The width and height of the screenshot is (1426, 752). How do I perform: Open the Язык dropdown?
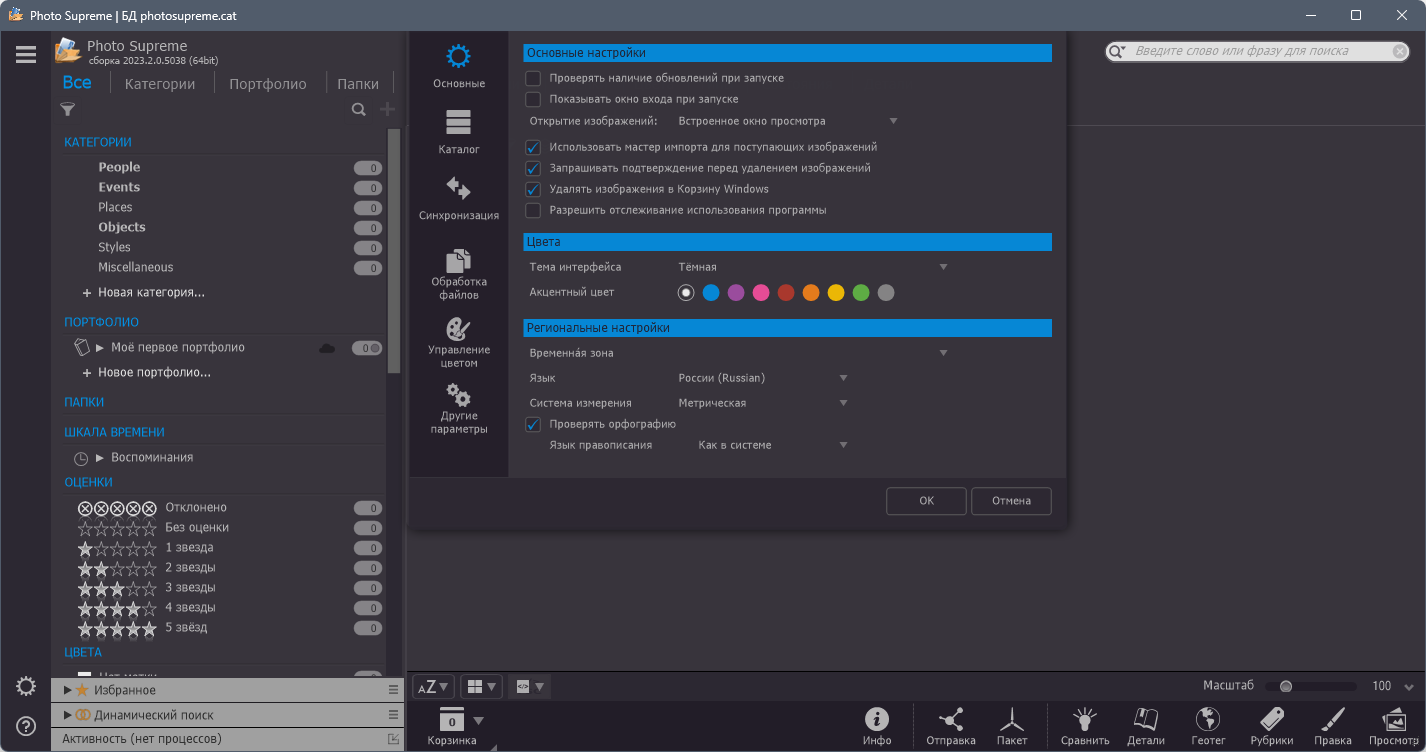[763, 378]
